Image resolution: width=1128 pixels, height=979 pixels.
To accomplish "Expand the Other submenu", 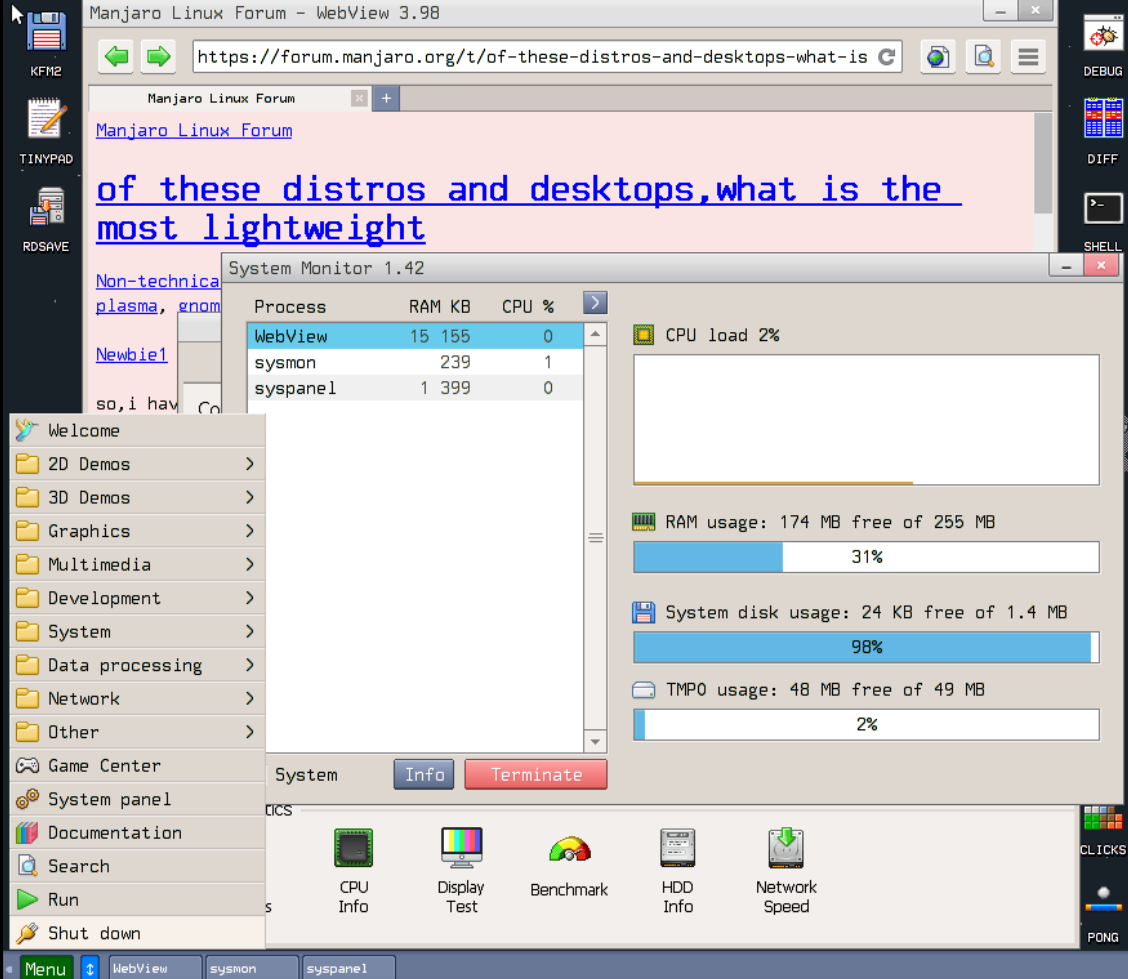I will click(x=137, y=732).
